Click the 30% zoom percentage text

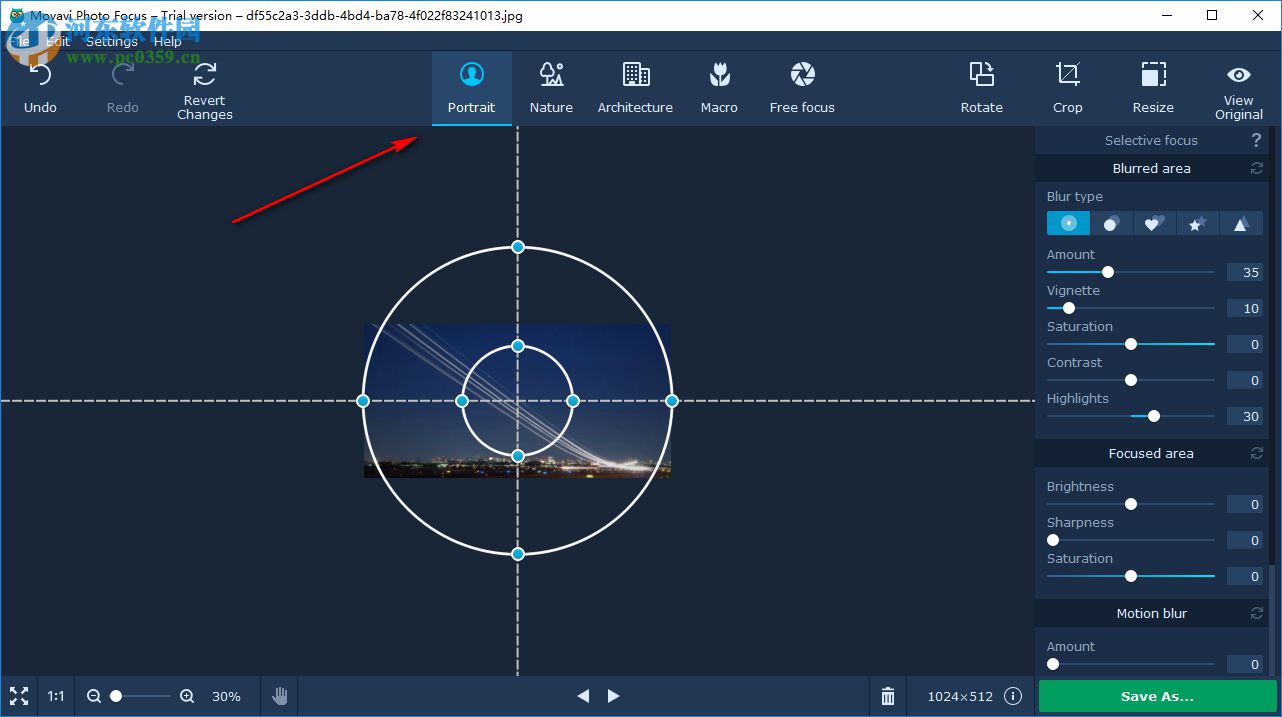click(226, 697)
